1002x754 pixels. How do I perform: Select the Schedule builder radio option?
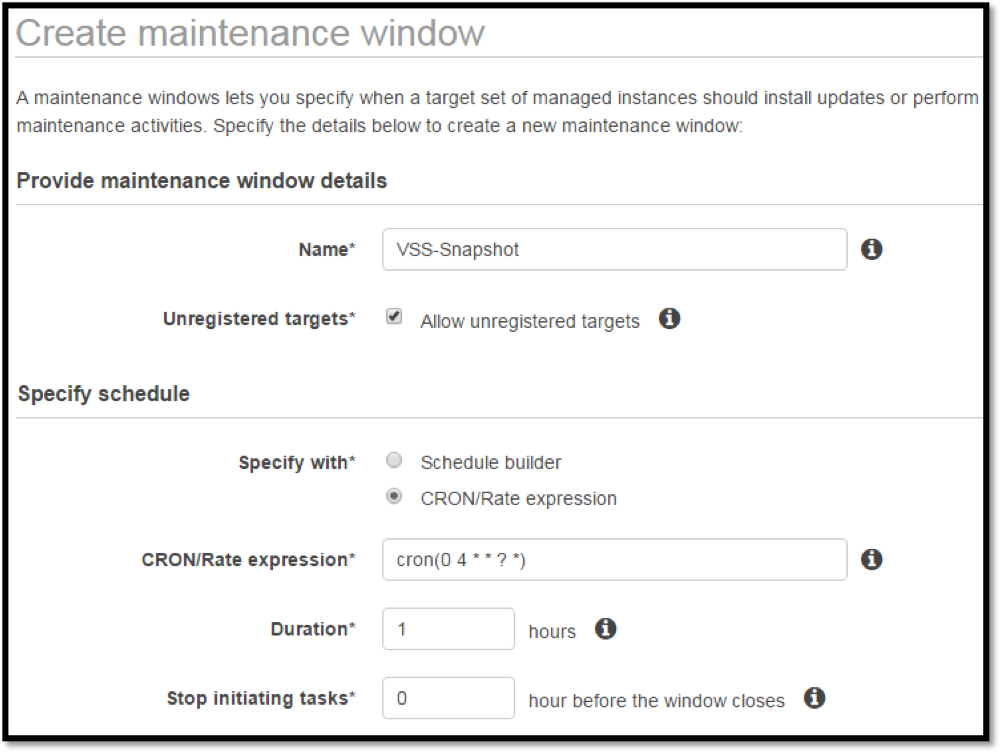click(394, 460)
